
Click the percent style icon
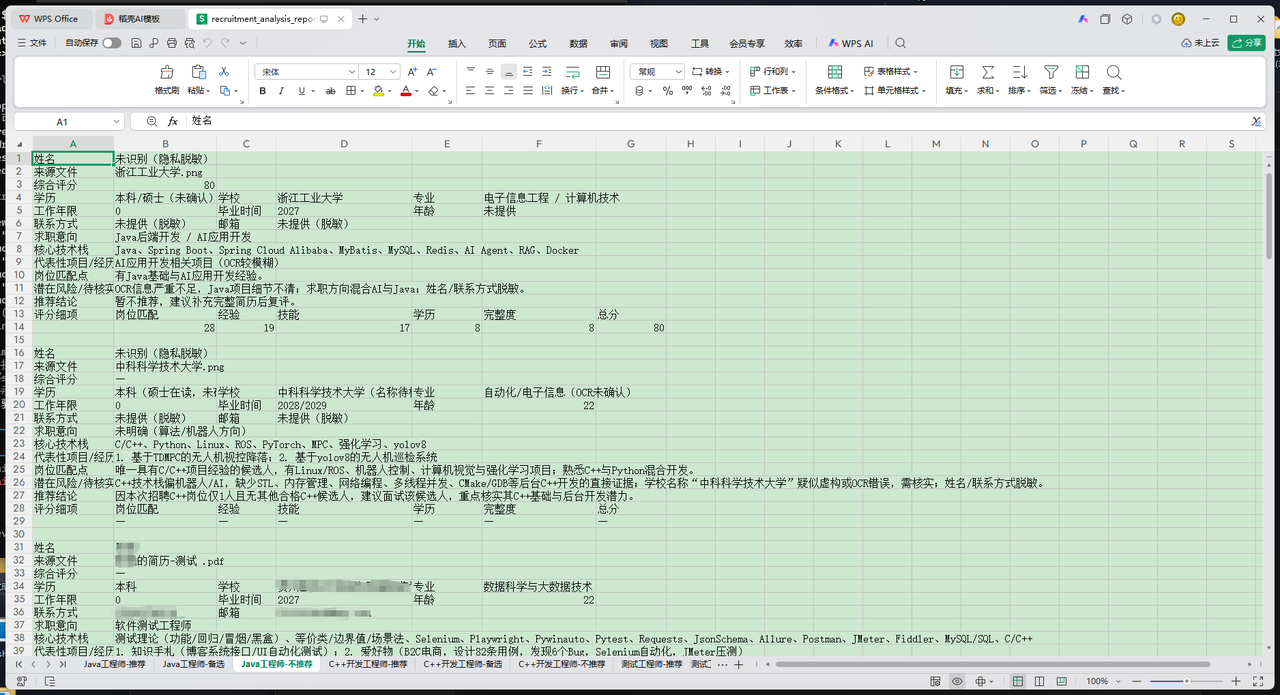tap(667, 91)
